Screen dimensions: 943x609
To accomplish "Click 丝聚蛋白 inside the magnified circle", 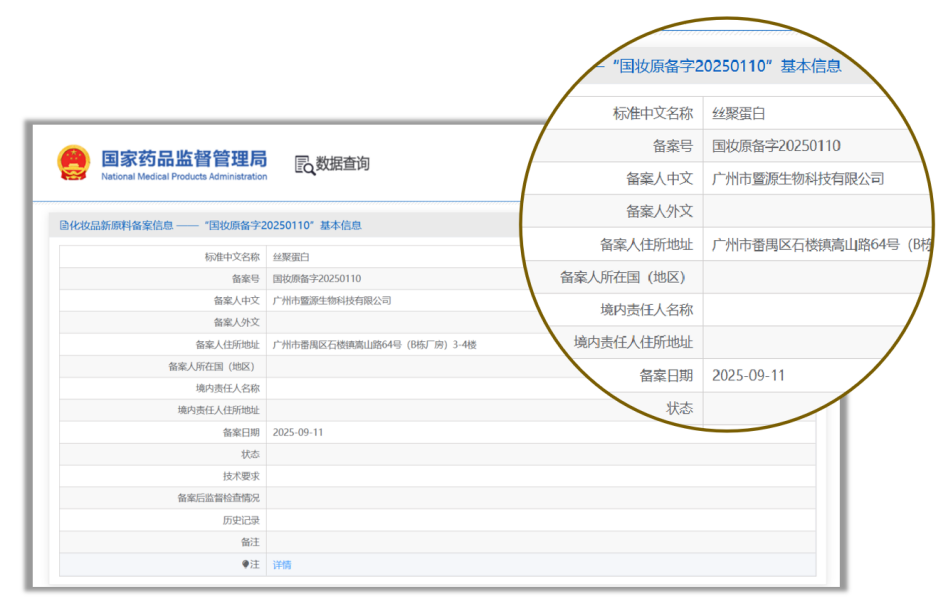I will (x=739, y=114).
